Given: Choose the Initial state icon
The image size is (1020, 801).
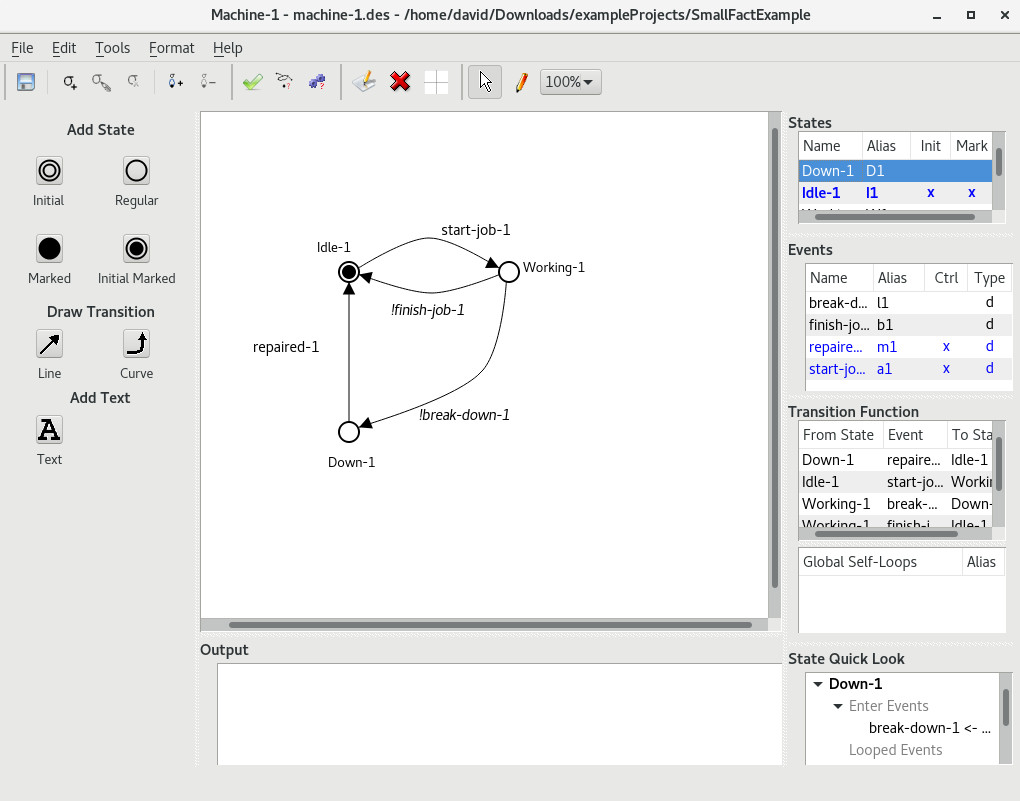Looking at the screenshot, I should 49,171.
